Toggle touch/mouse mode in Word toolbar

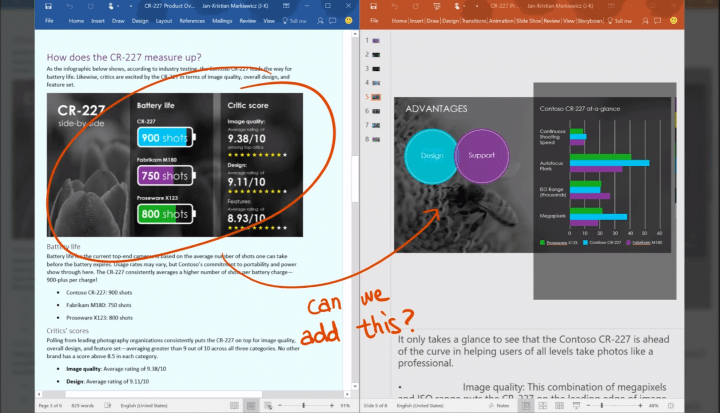pyautogui.click(x=111, y=6)
